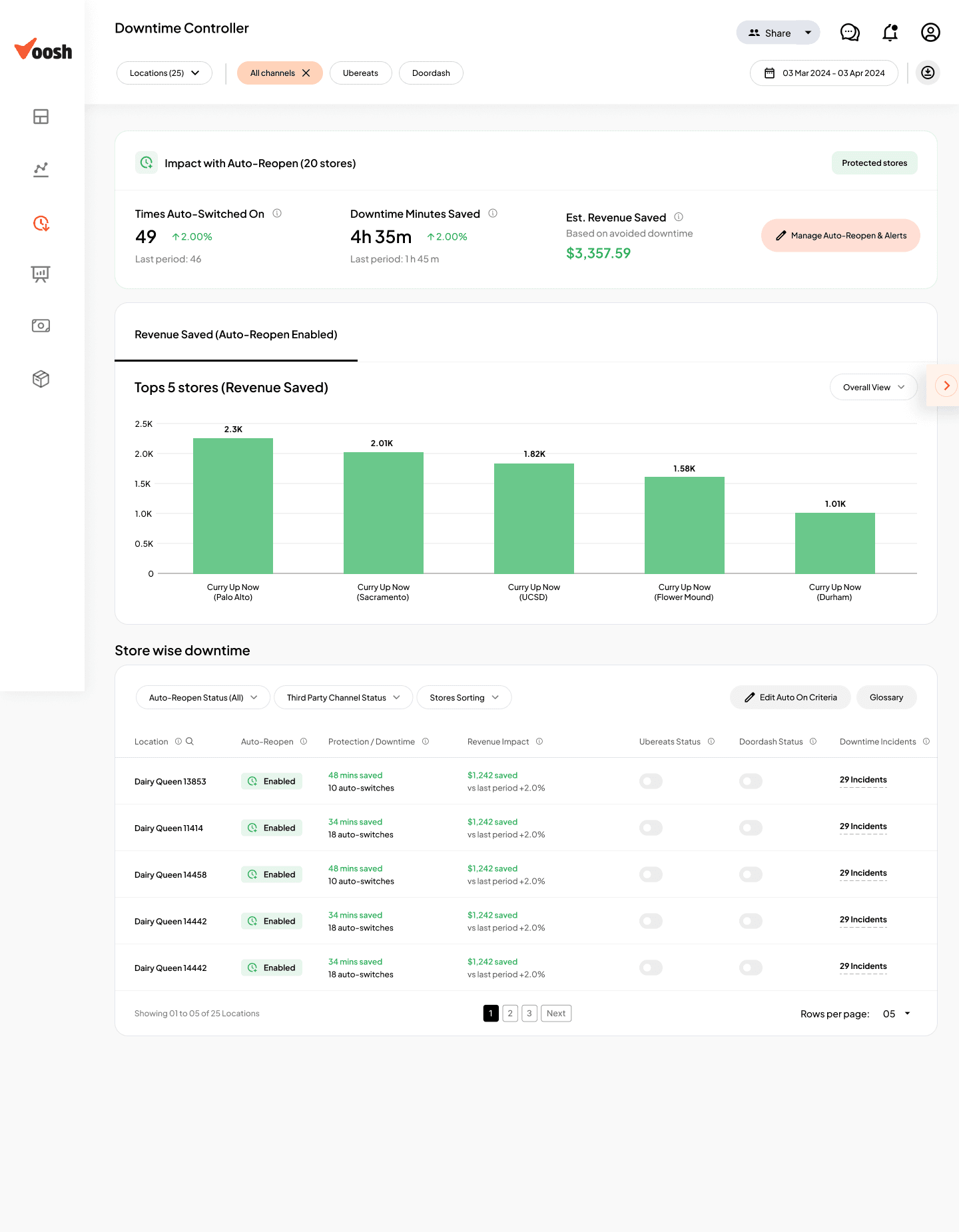Click Enabled badge for Dairy Queen 11414
This screenshot has height=1232, width=959.
click(272, 828)
